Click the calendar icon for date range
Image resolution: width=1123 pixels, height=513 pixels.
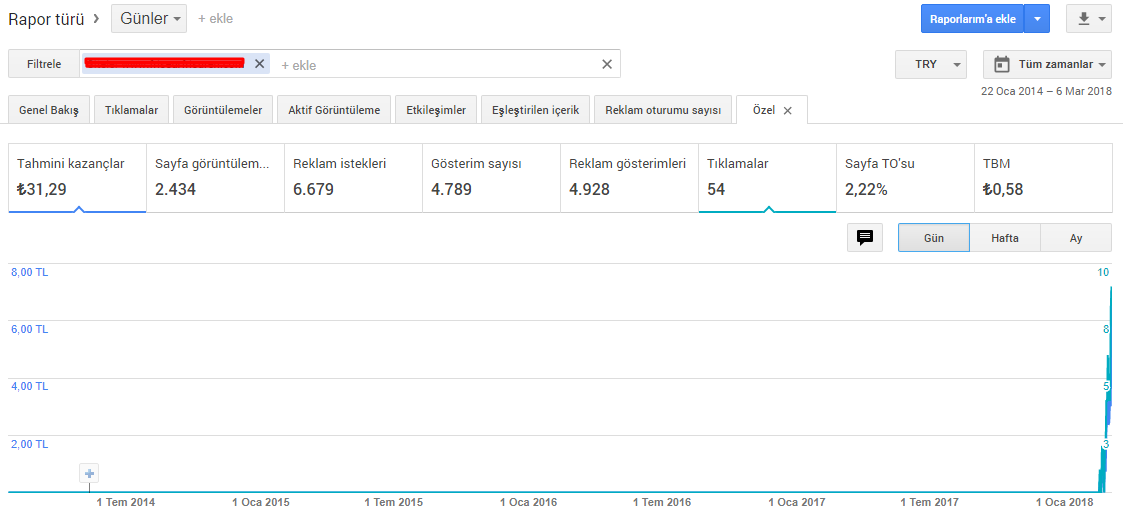(x=1001, y=64)
